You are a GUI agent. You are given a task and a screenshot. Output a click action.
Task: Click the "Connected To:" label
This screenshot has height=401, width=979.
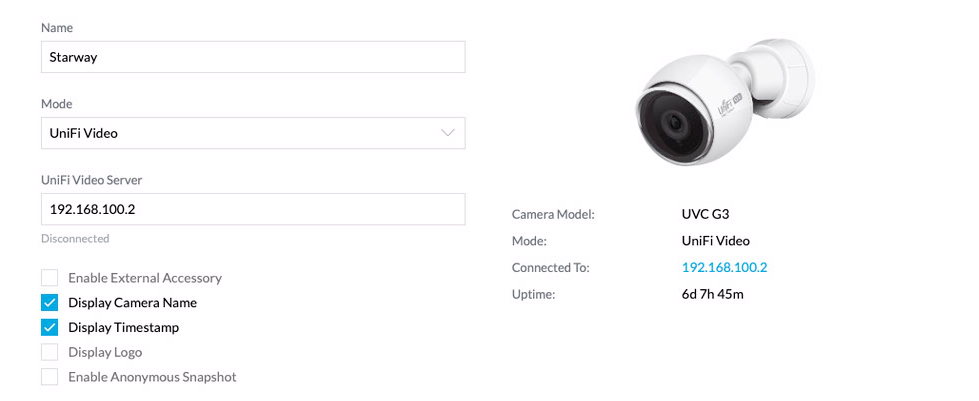[x=550, y=268]
